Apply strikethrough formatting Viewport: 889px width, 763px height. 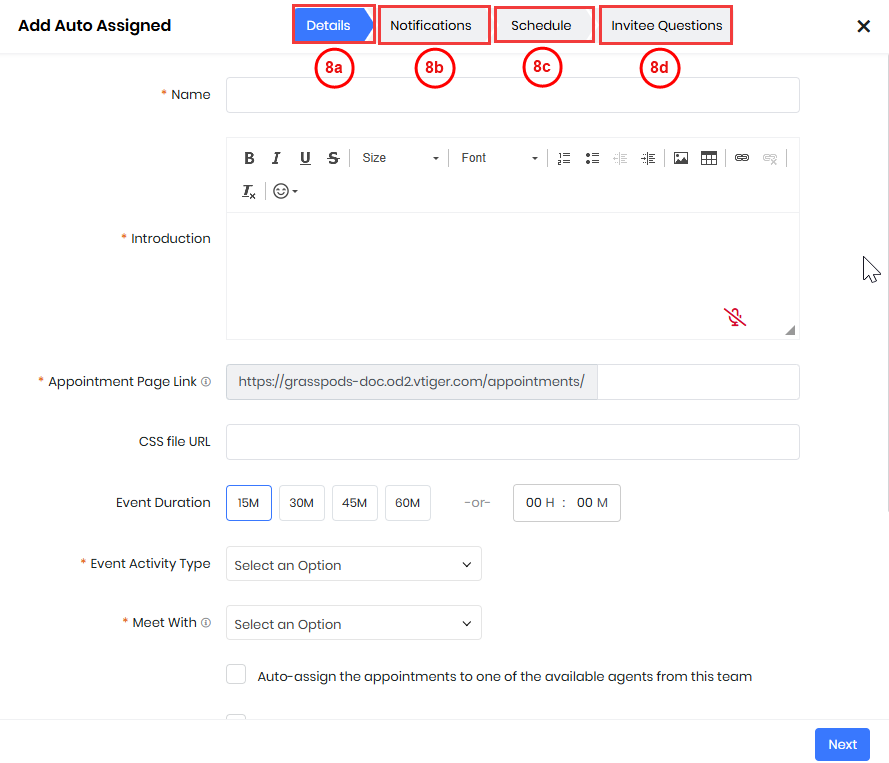[x=333, y=158]
